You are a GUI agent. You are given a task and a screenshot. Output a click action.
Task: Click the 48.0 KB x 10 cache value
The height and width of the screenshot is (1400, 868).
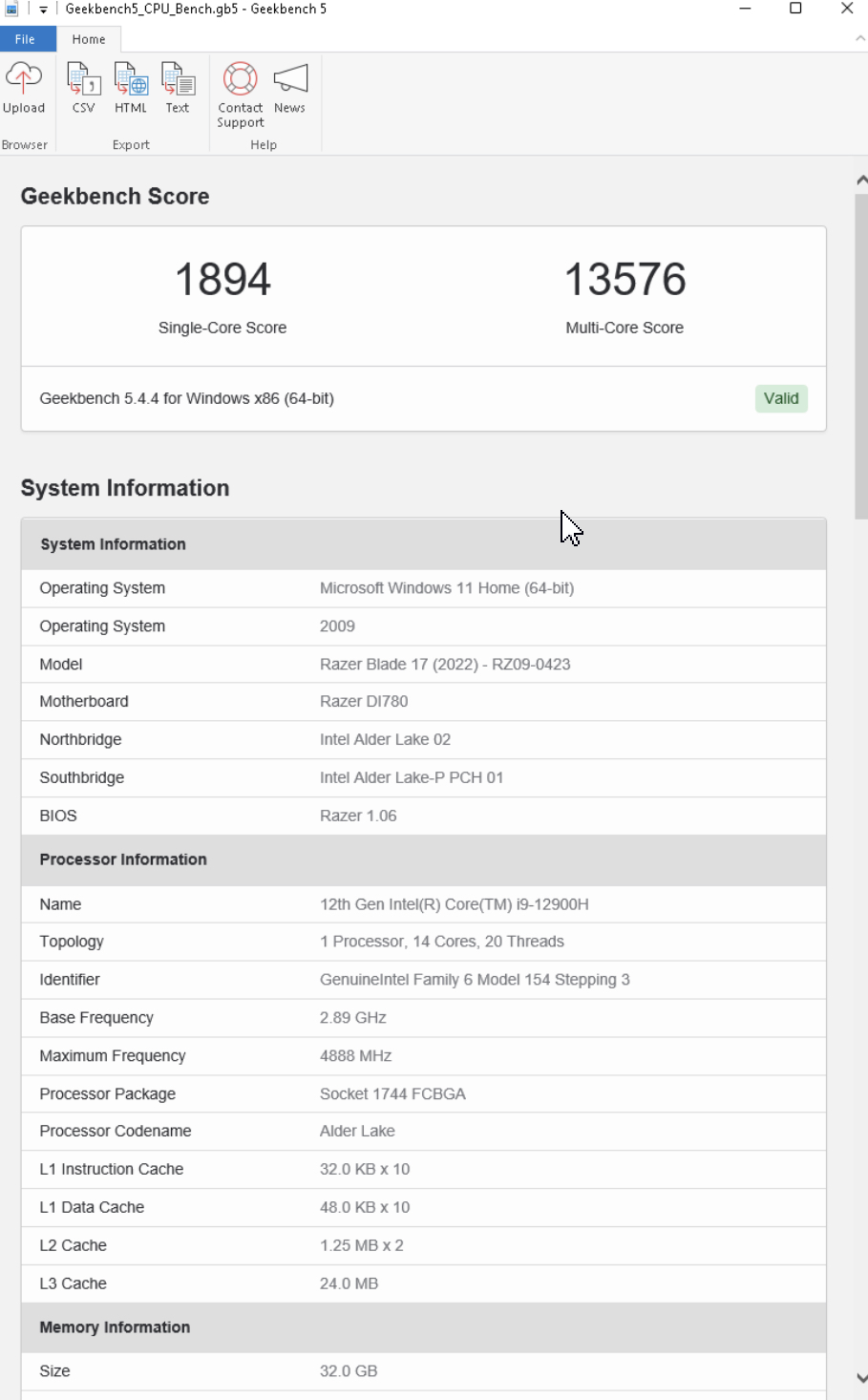(365, 1207)
